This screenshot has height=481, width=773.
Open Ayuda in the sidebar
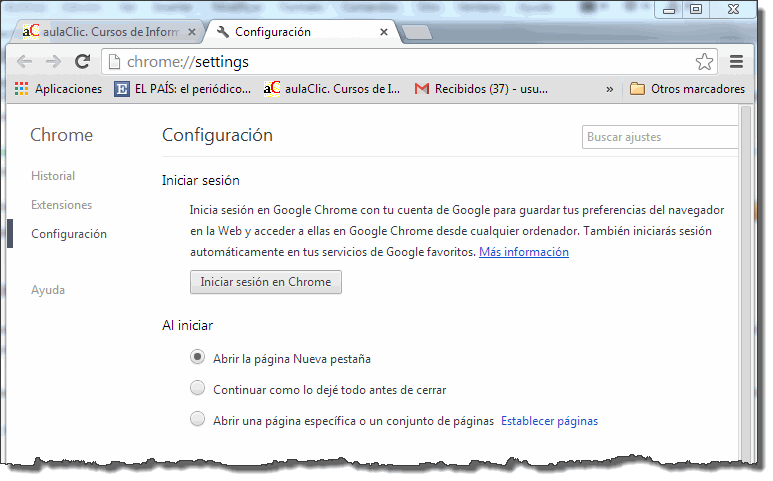(48, 290)
